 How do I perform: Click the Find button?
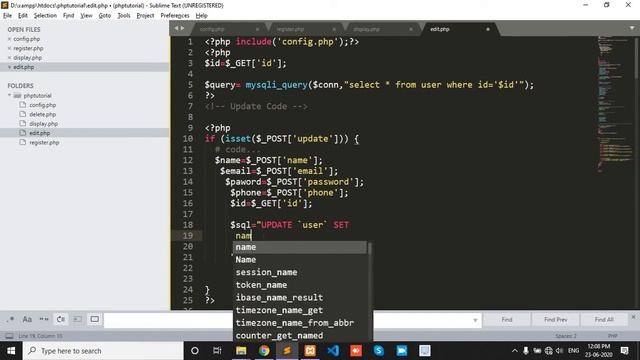click(507, 320)
